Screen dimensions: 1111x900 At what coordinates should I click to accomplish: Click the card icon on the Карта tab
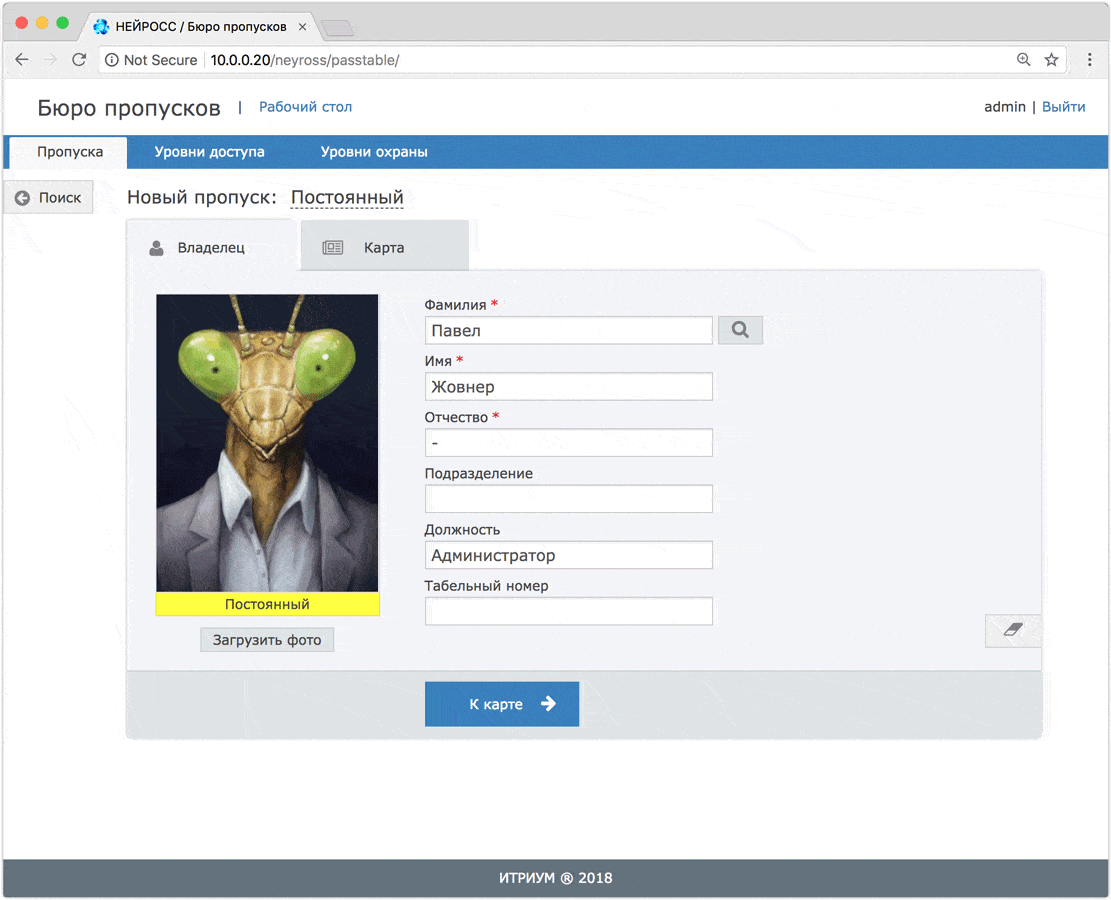(332, 247)
